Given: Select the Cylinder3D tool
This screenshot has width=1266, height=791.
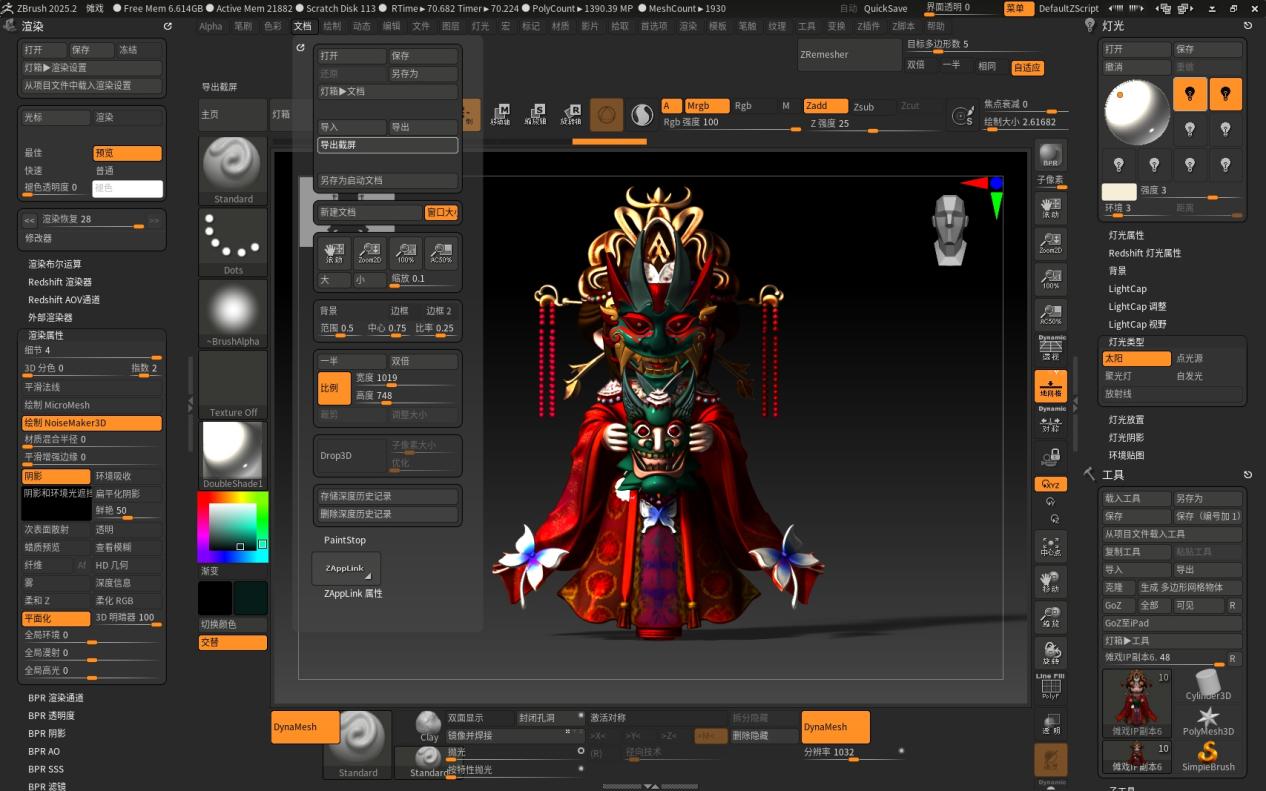Looking at the screenshot, I should pyautogui.click(x=1208, y=685).
